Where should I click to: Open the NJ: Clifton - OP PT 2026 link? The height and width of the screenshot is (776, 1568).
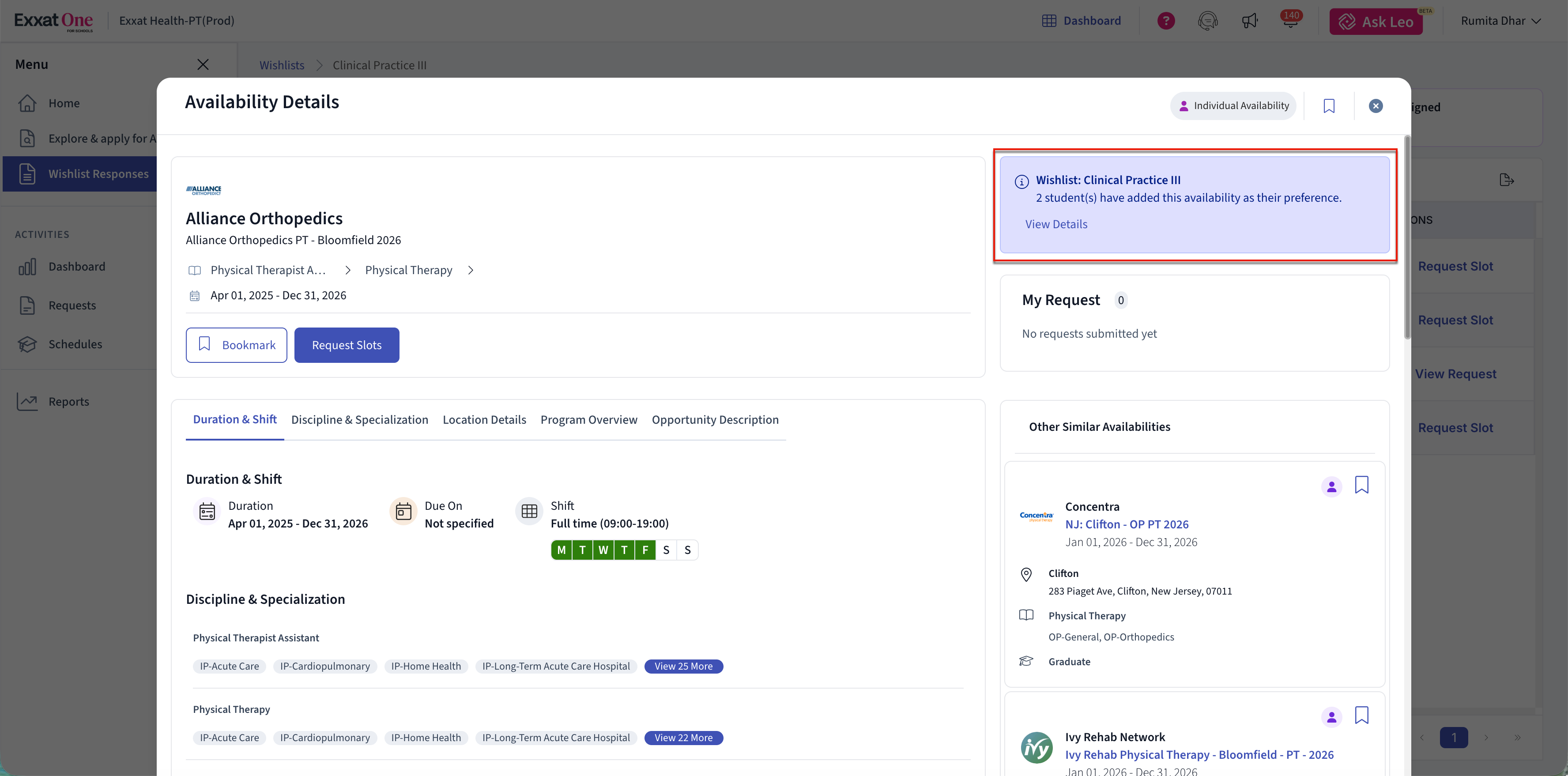click(1126, 524)
